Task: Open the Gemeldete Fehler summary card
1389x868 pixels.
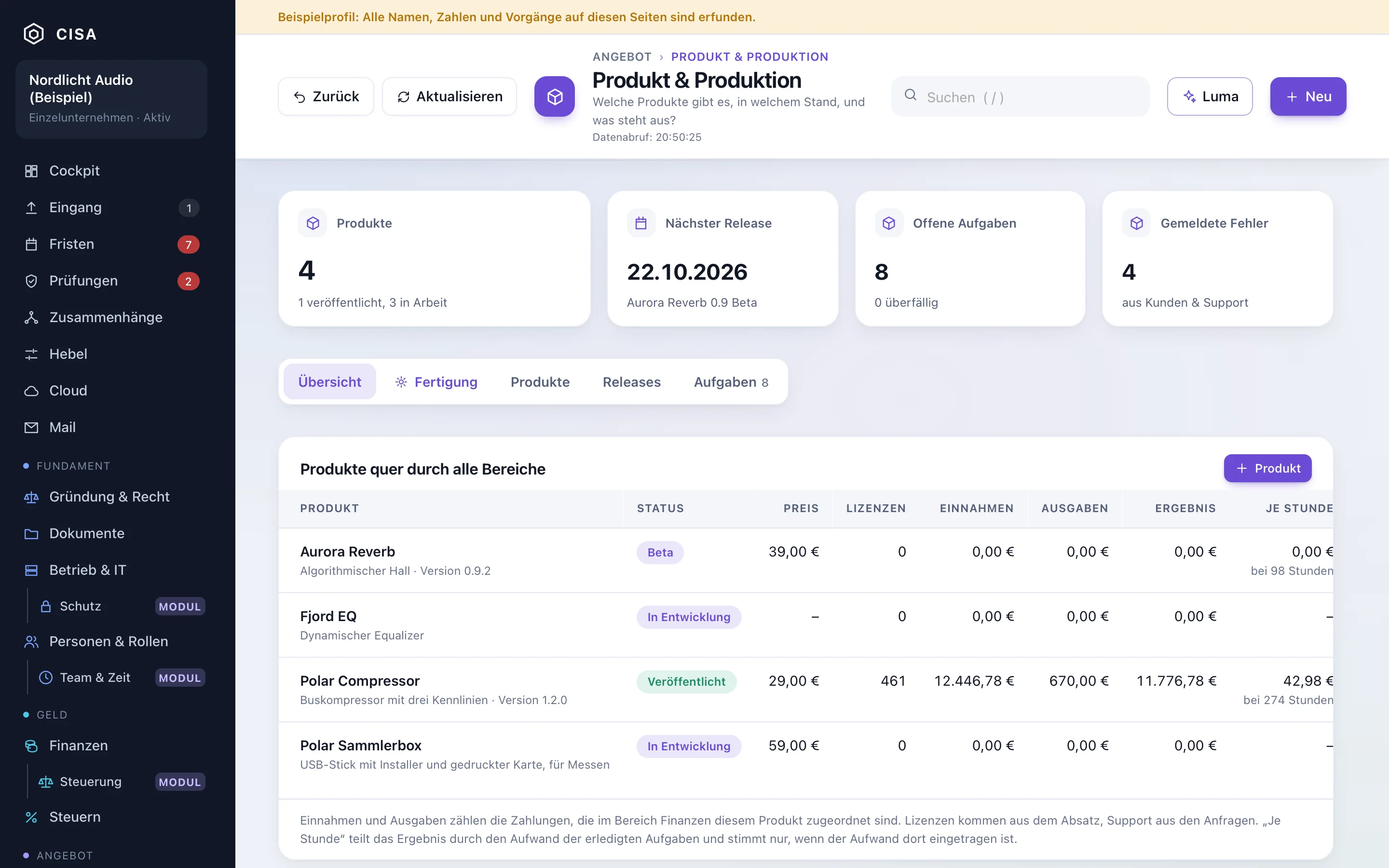Action: [1217, 259]
